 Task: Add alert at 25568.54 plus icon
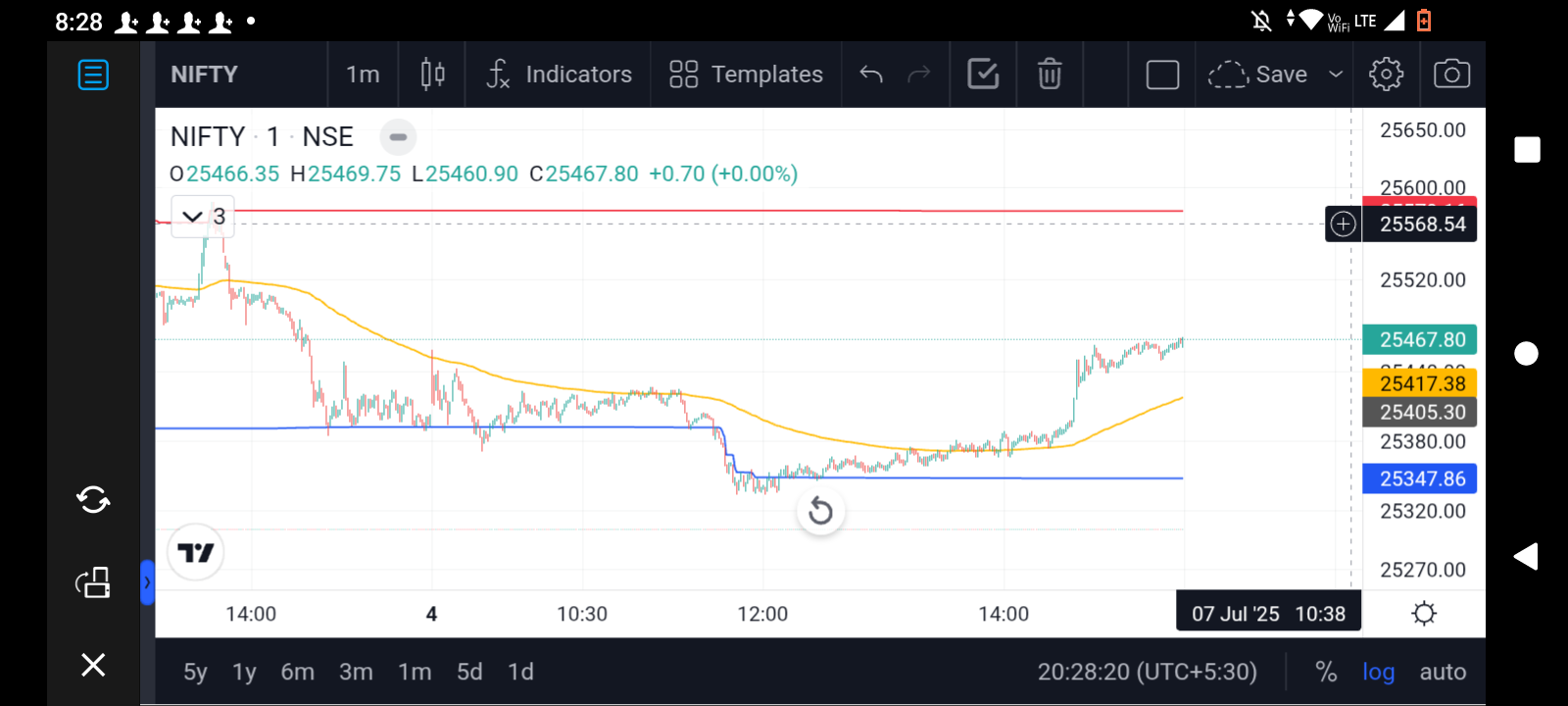(x=1343, y=224)
